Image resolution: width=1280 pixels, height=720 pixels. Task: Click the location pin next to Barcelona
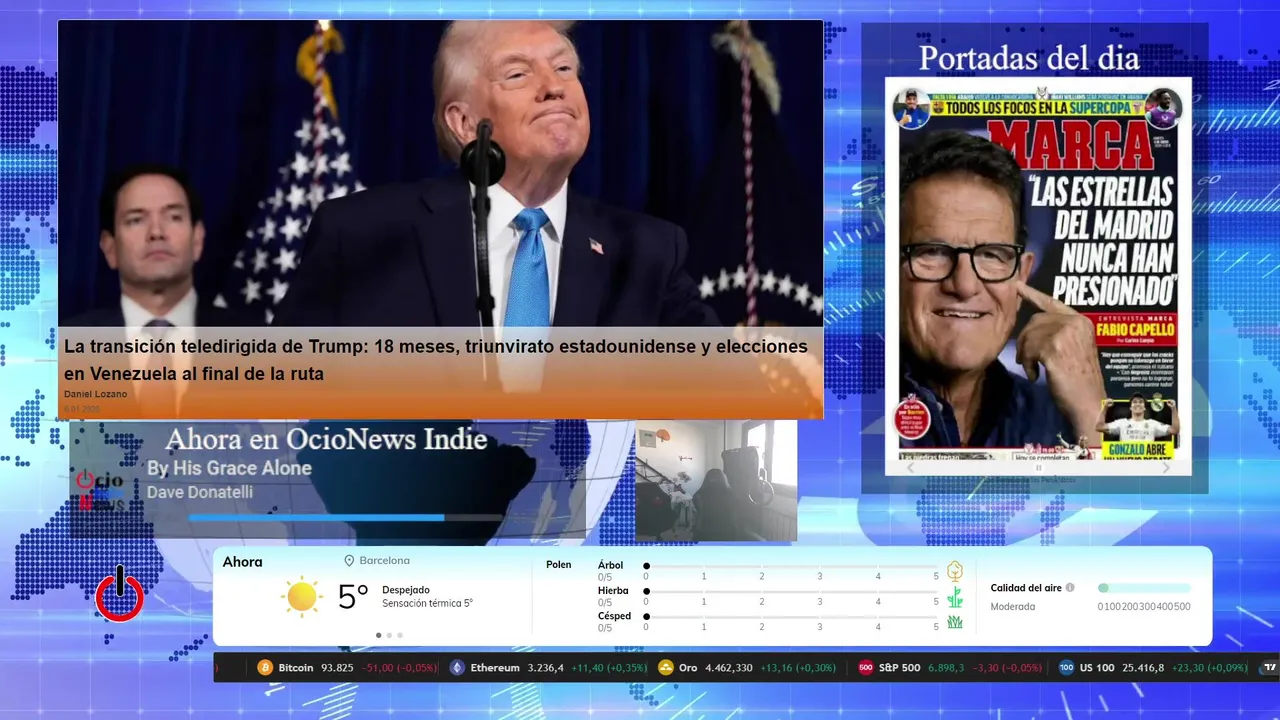[350, 561]
